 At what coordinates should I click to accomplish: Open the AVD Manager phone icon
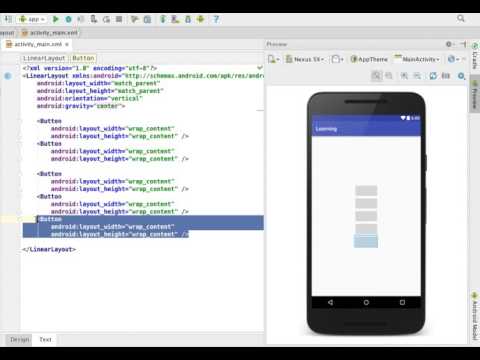(175, 19)
